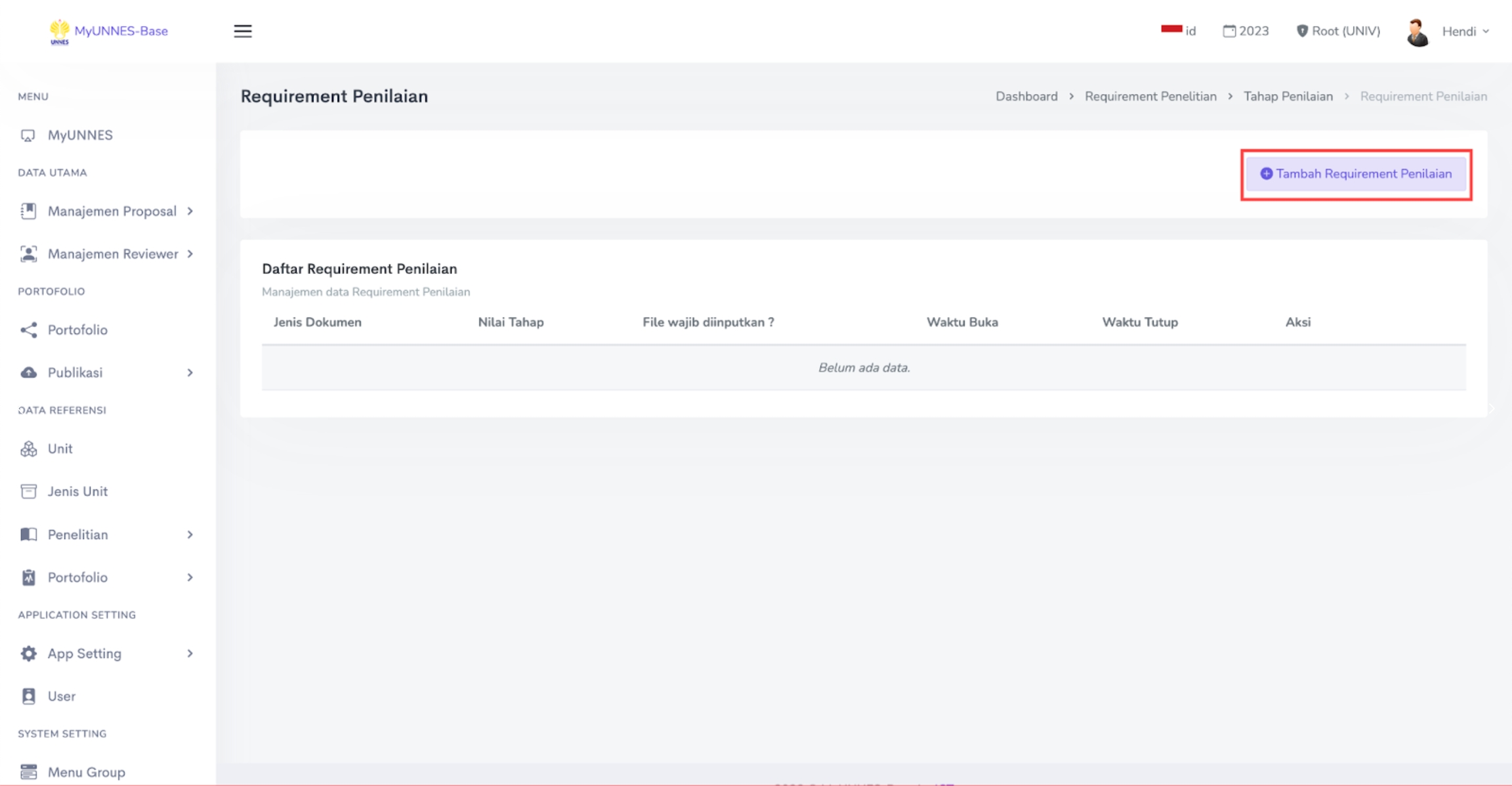This screenshot has width=1512, height=786.
Task: Click the Portofolio share icon
Action: coord(28,330)
